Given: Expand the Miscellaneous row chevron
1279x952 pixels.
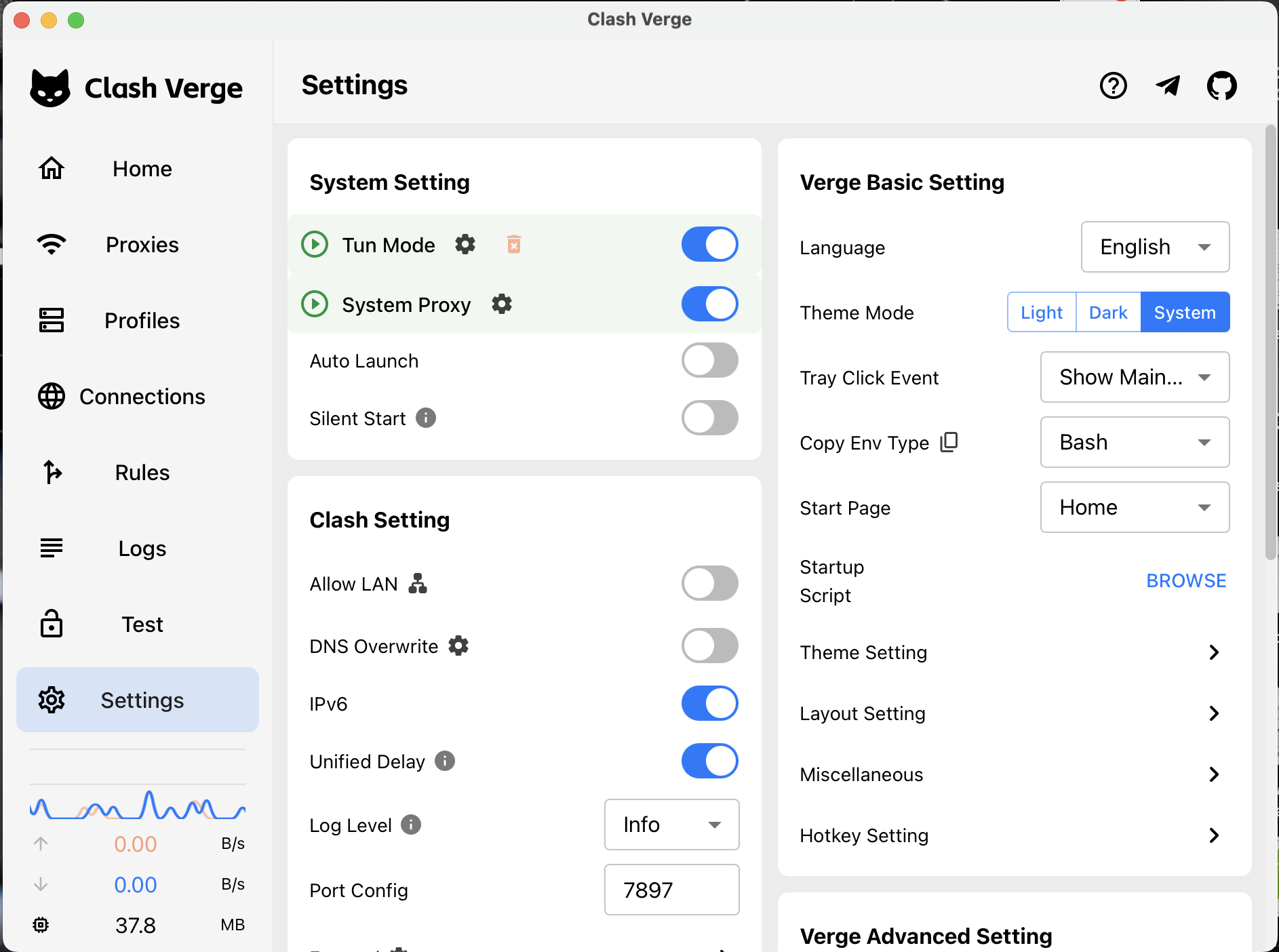Looking at the screenshot, I should pos(1214,774).
